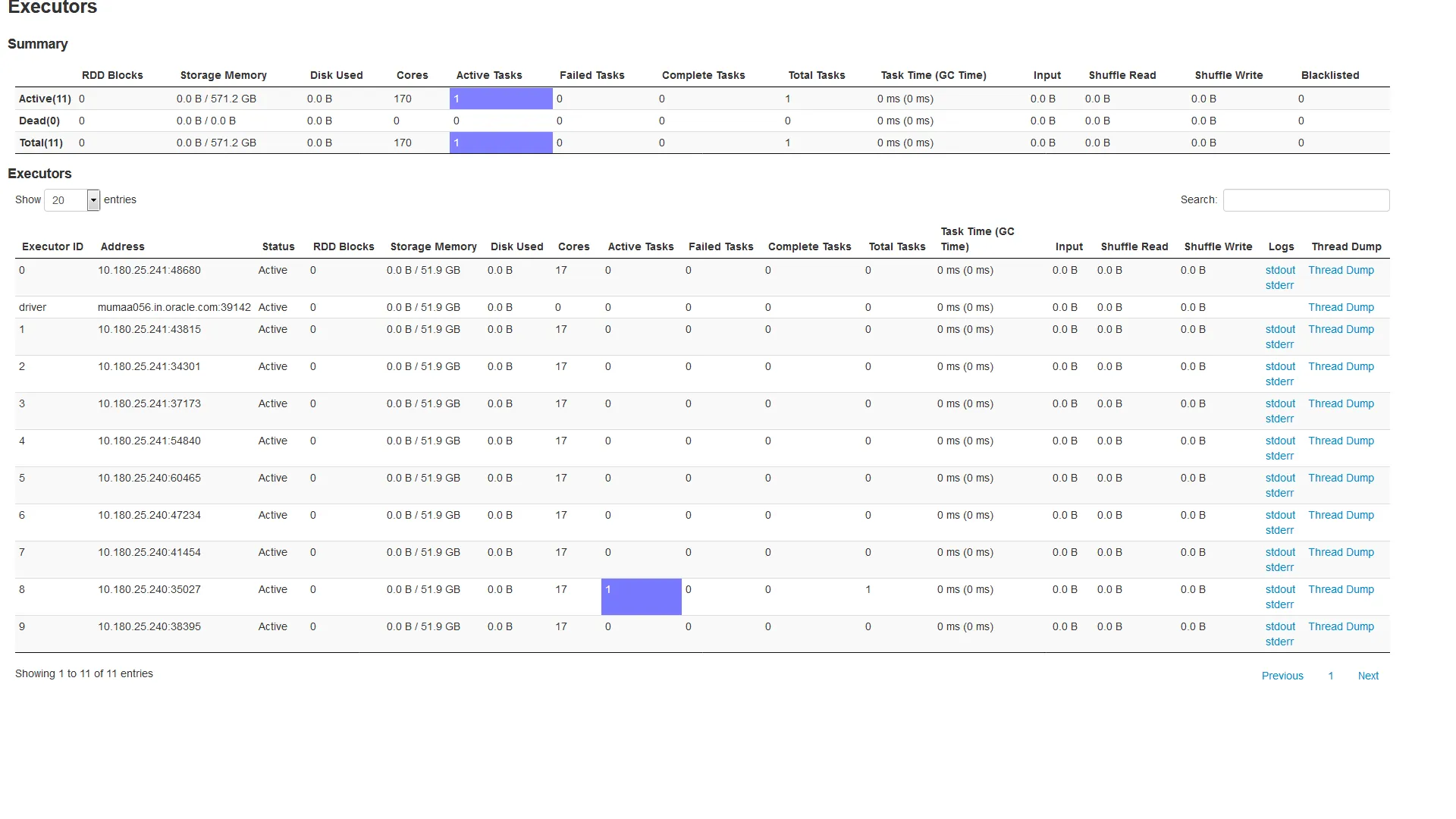
Task: Open stderr log for executor 9
Action: (1279, 642)
